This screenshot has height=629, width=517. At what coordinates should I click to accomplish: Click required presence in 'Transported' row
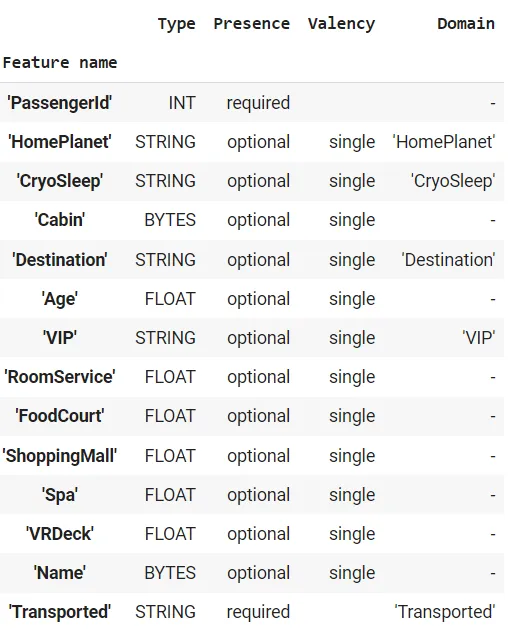point(258,612)
